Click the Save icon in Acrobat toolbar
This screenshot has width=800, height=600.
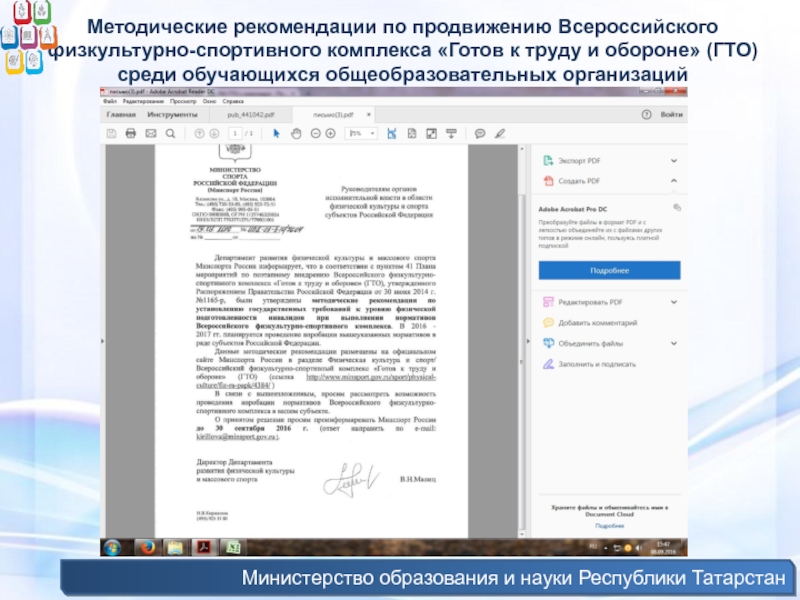[111, 134]
